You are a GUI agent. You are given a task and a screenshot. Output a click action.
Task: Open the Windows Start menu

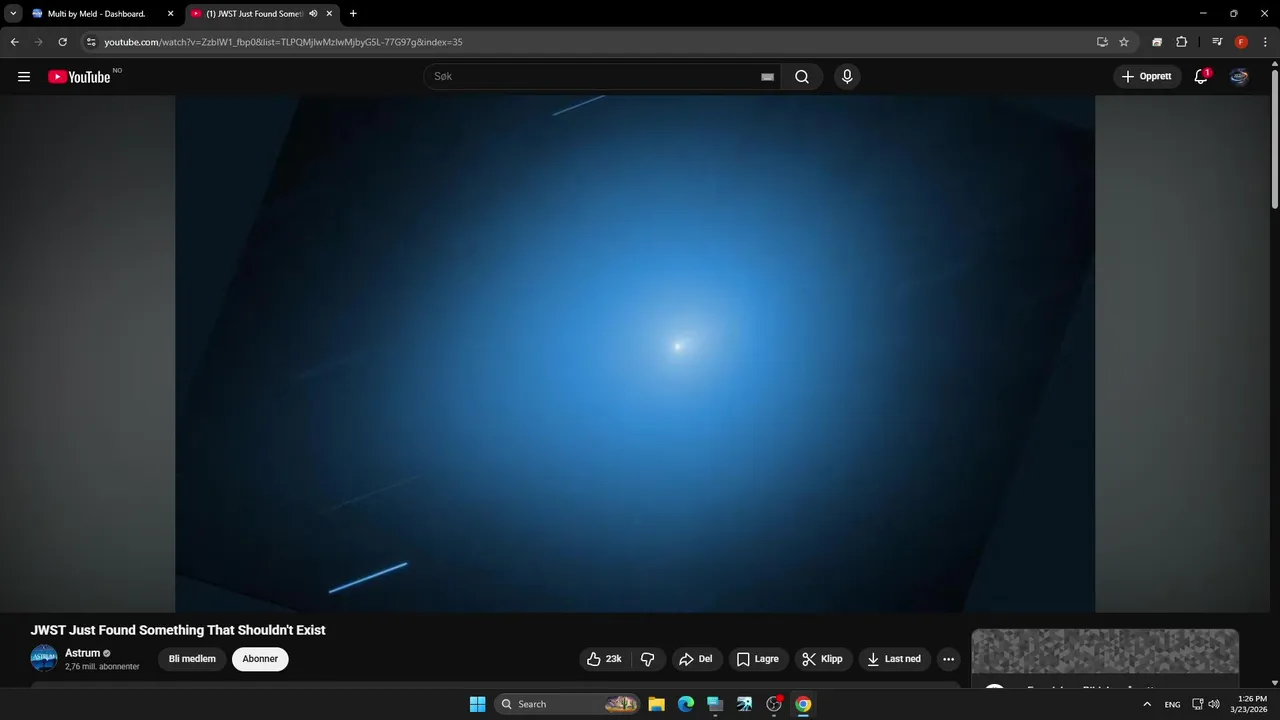[478, 704]
